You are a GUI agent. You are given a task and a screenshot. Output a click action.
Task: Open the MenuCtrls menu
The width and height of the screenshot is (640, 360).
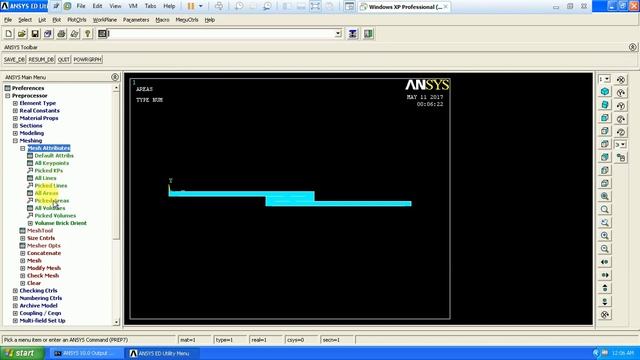[x=187, y=20]
